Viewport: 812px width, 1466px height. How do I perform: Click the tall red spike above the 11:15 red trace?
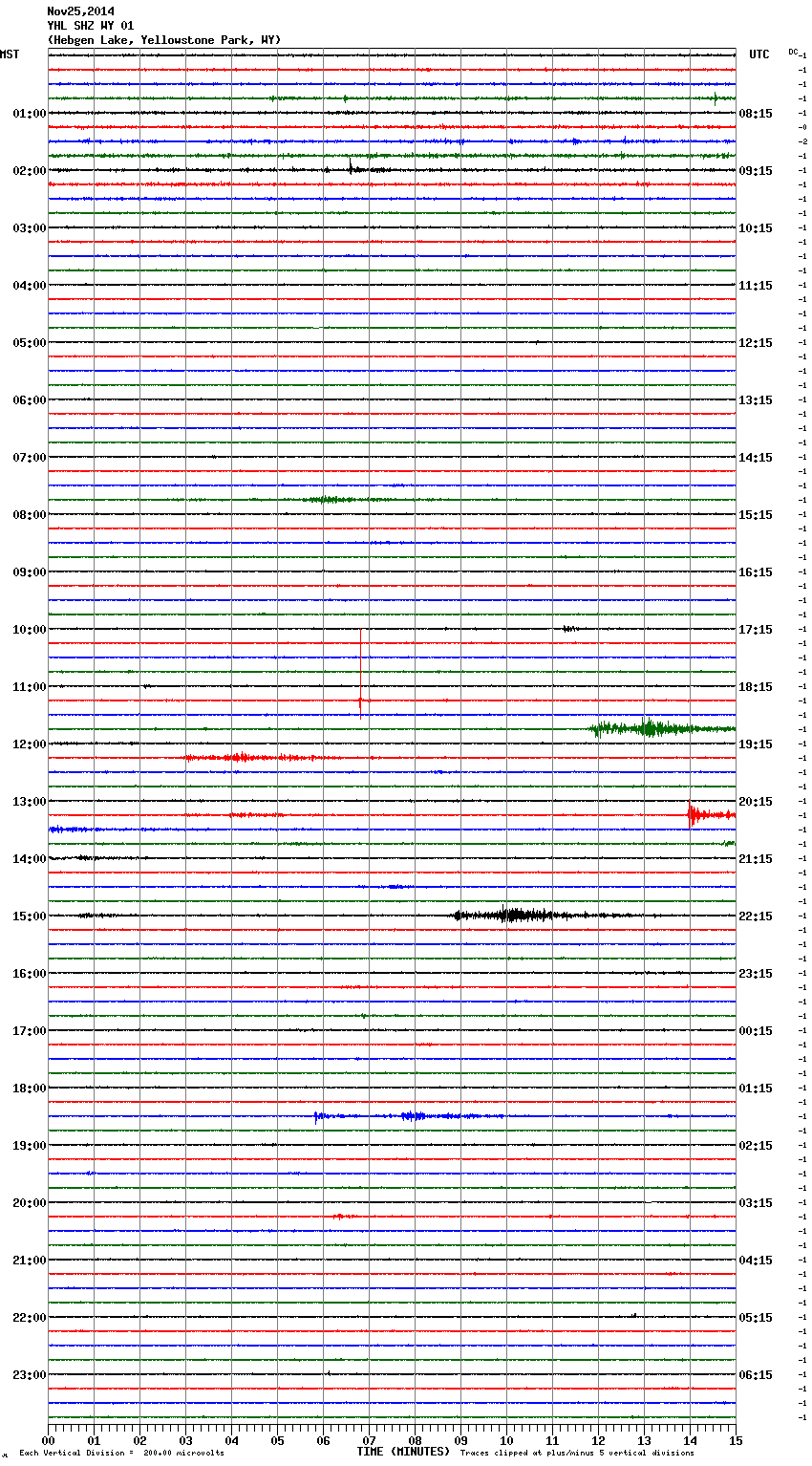360,674
